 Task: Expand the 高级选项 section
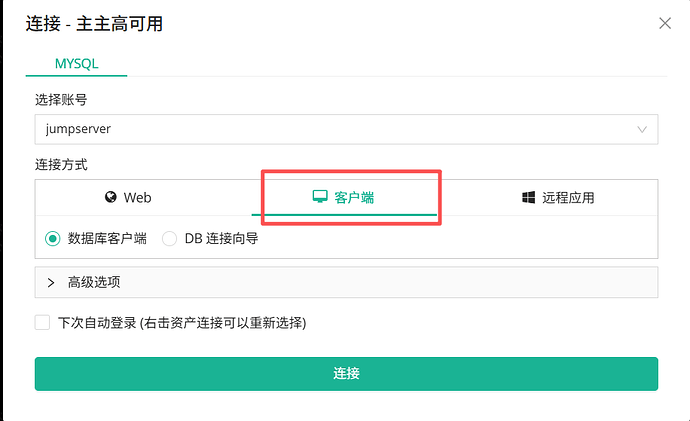coord(94,283)
